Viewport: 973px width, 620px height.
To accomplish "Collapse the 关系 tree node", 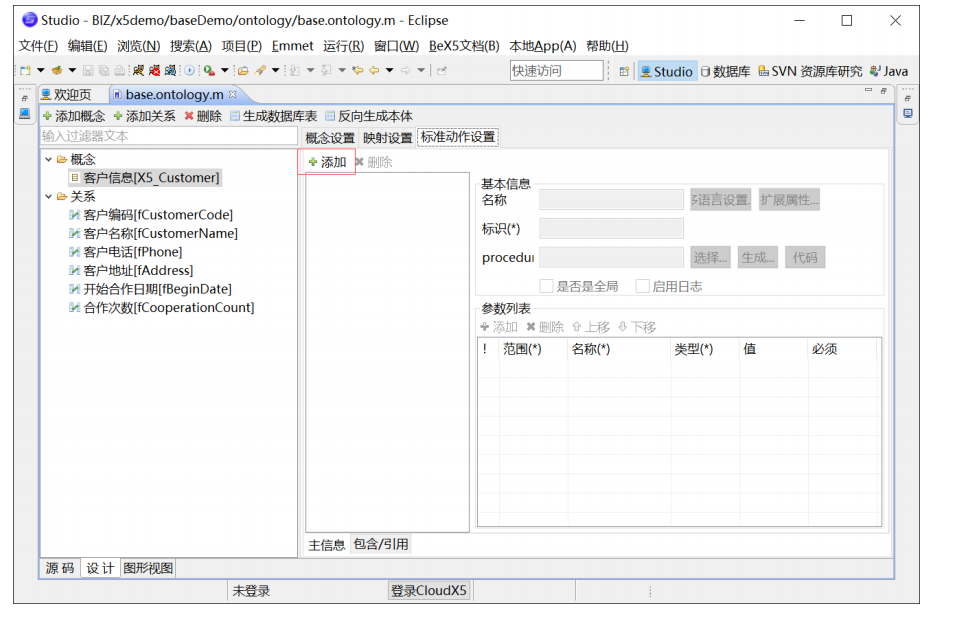I will click(49, 196).
